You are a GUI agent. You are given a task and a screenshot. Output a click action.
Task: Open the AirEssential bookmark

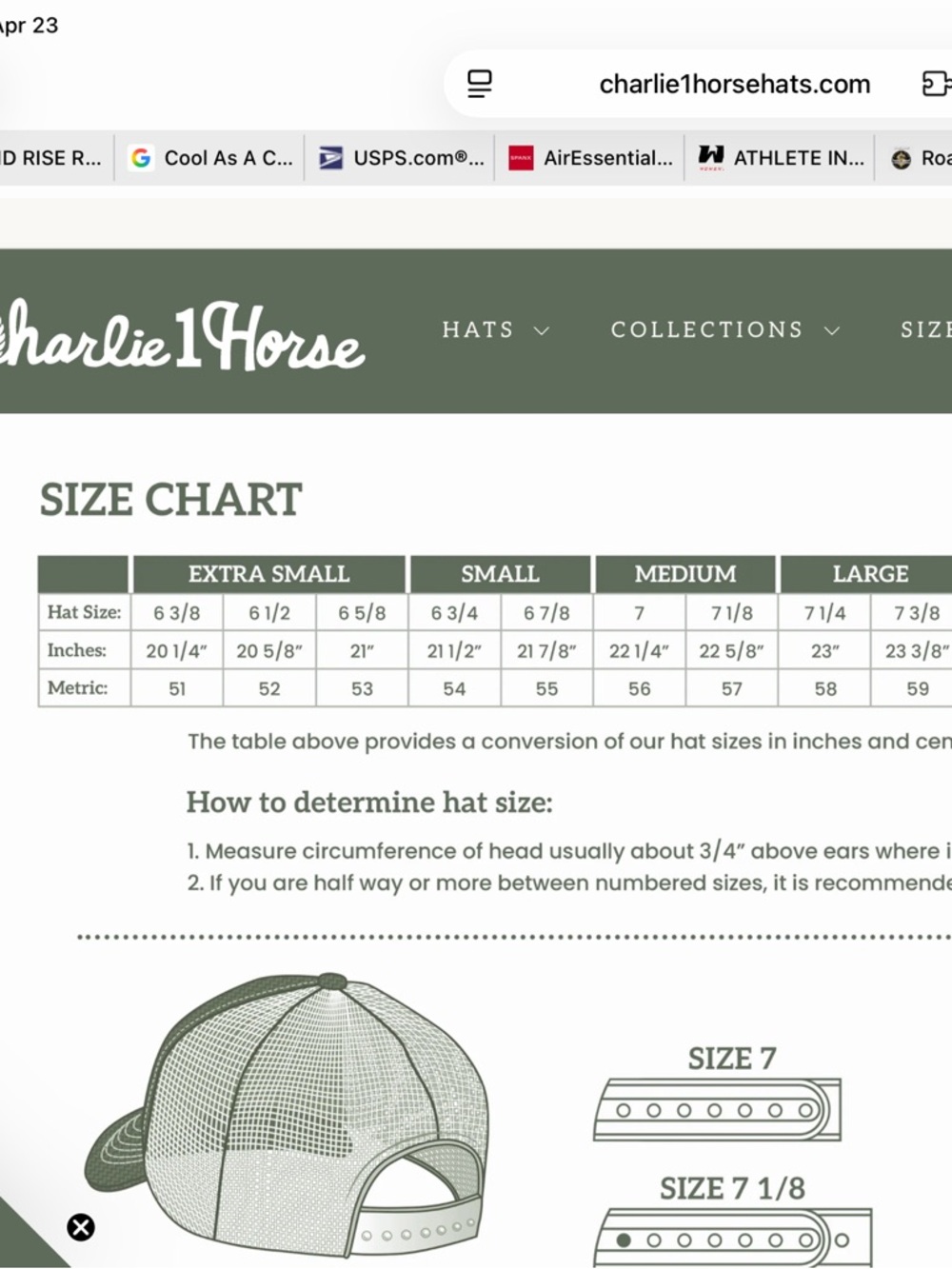[x=590, y=158]
